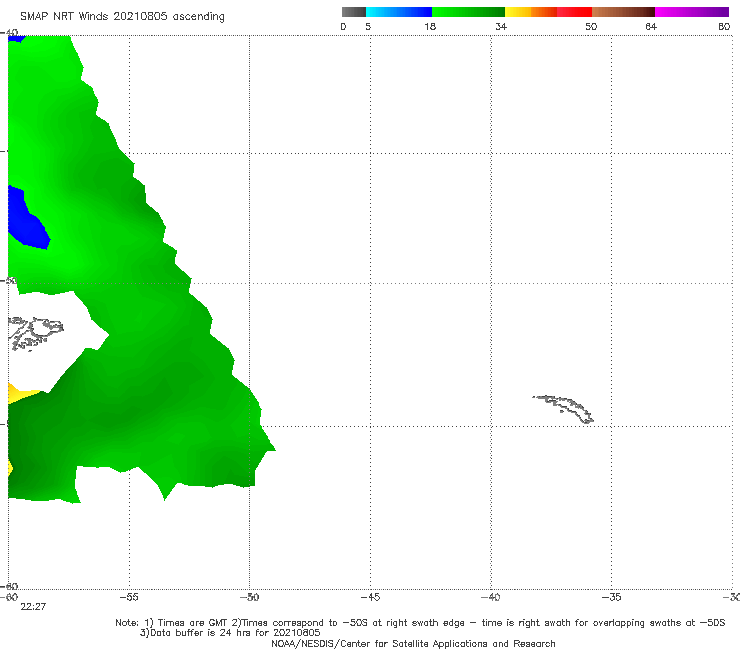Click the brown segment of the color bar
Viewport: 740px width, 650px height.
(623, 12)
